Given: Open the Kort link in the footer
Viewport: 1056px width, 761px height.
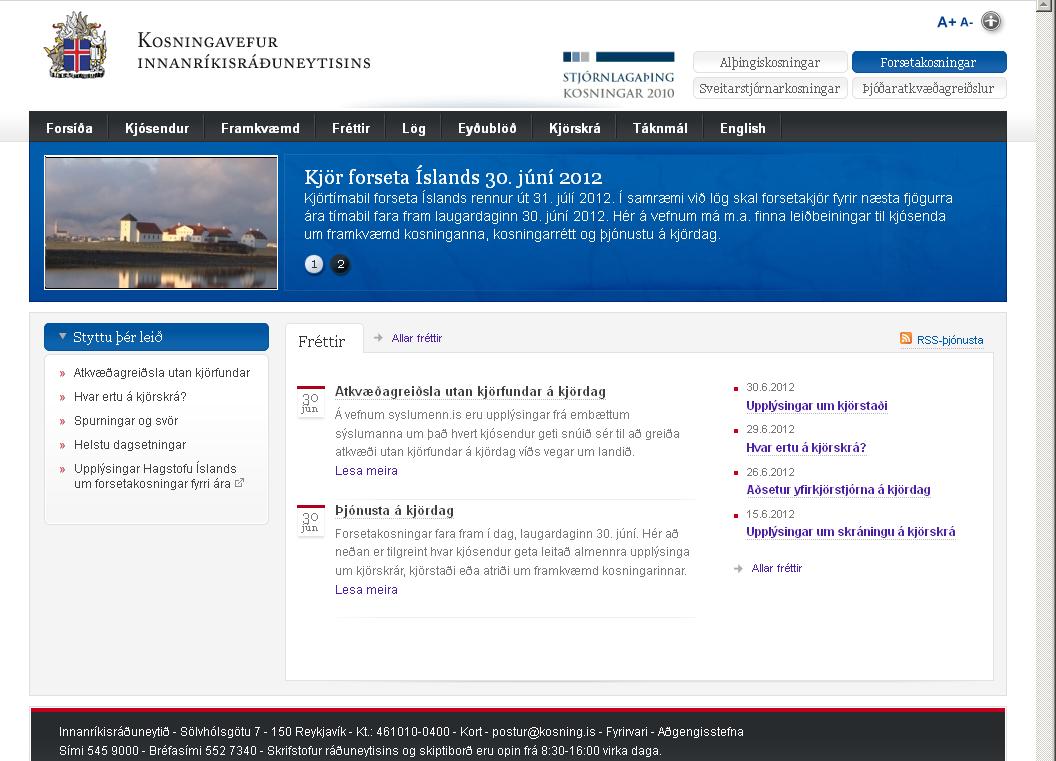Looking at the screenshot, I should (x=471, y=731).
